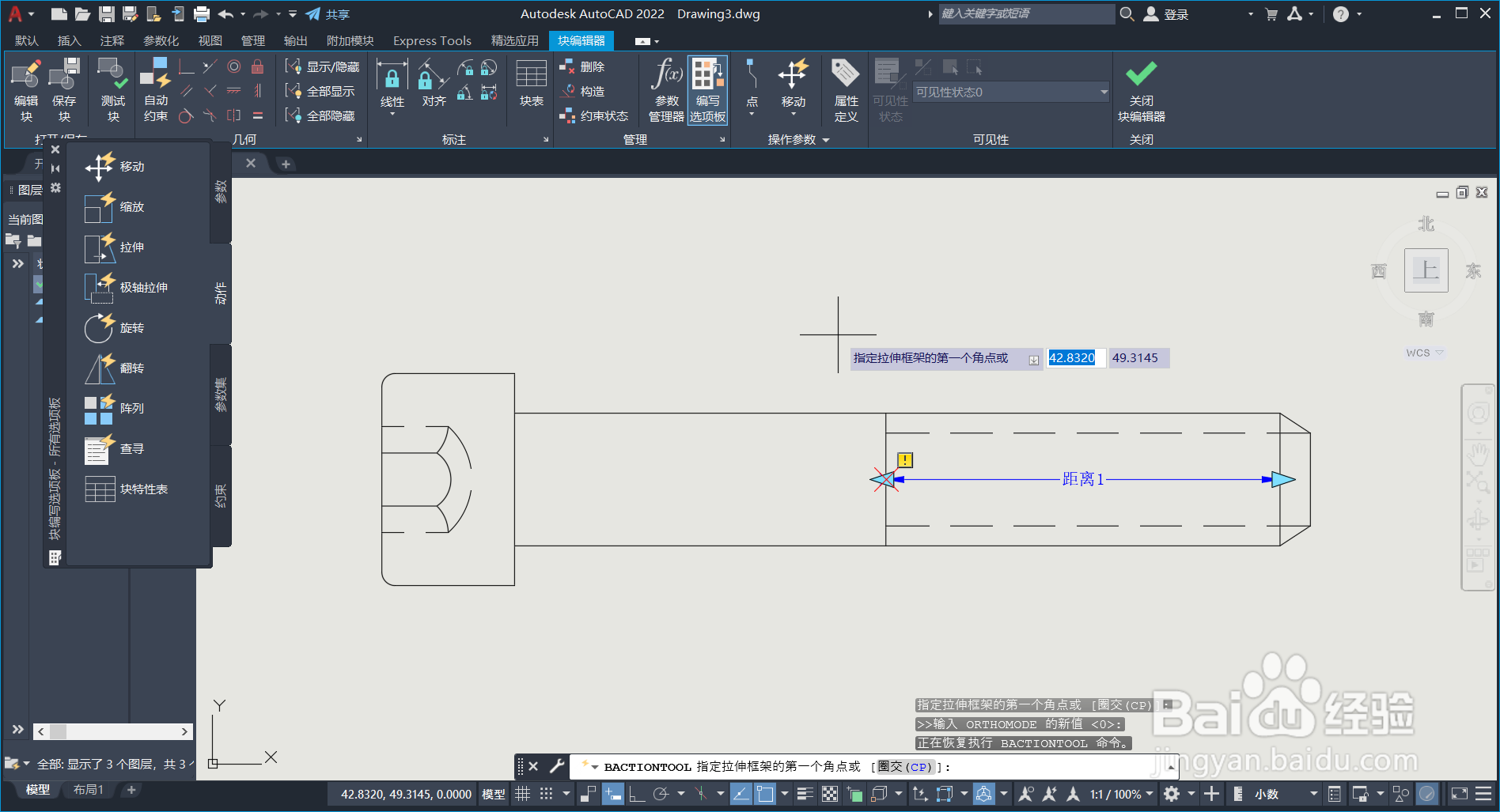Switch to the 参数集 palette tab
Screen dimensions: 1500x812
[221, 395]
